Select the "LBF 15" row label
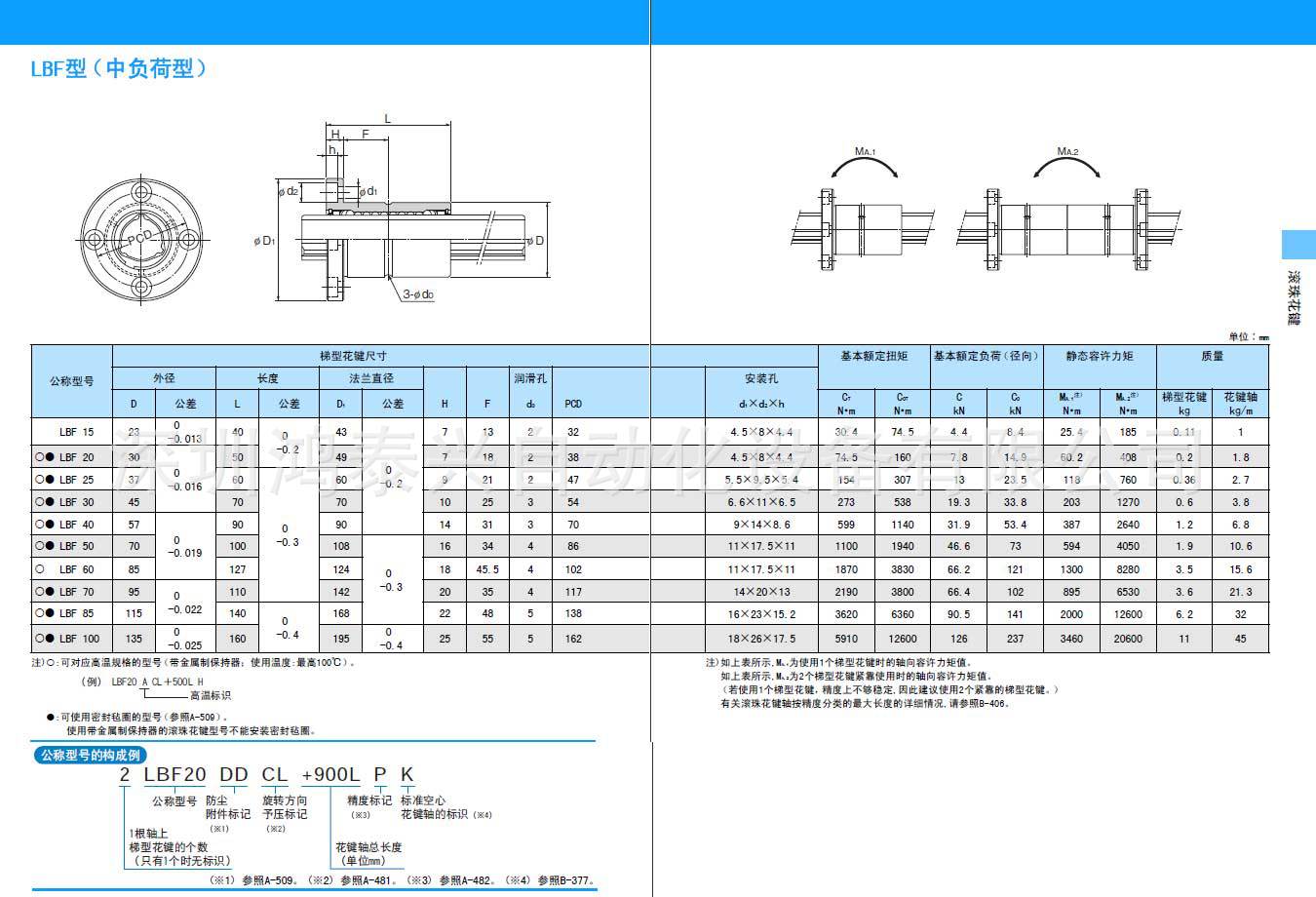1316x897 pixels. [77, 432]
